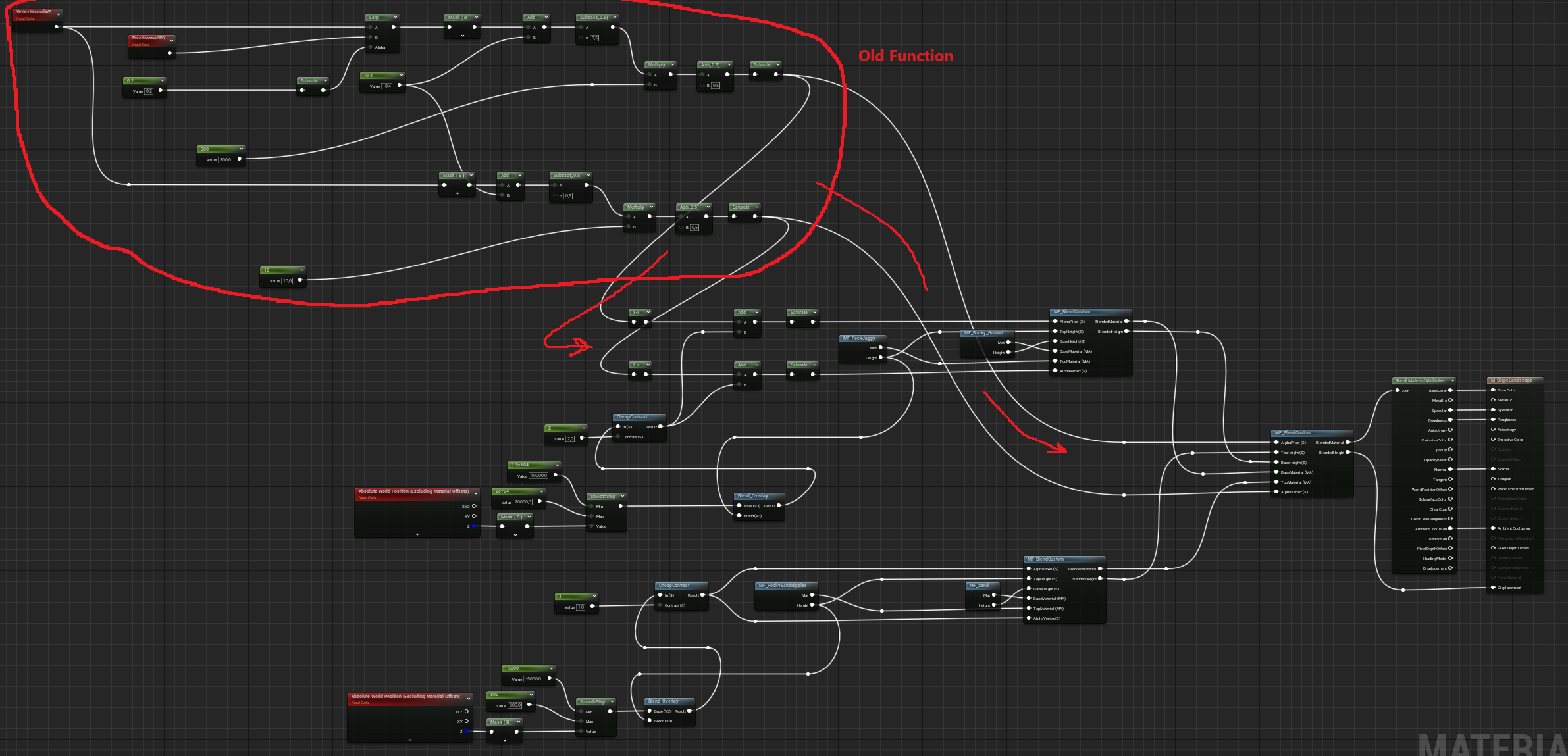
Task: Click the A input pin on Lerp
Action: pos(371,28)
